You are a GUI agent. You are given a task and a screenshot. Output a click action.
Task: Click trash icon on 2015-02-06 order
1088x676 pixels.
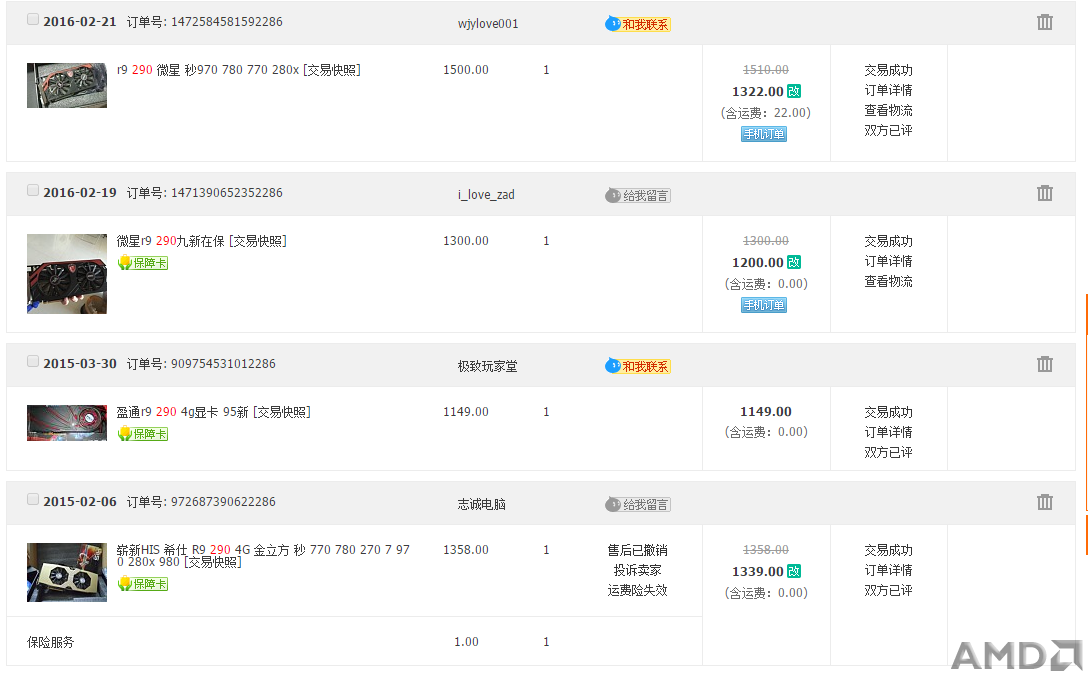pos(1045,502)
